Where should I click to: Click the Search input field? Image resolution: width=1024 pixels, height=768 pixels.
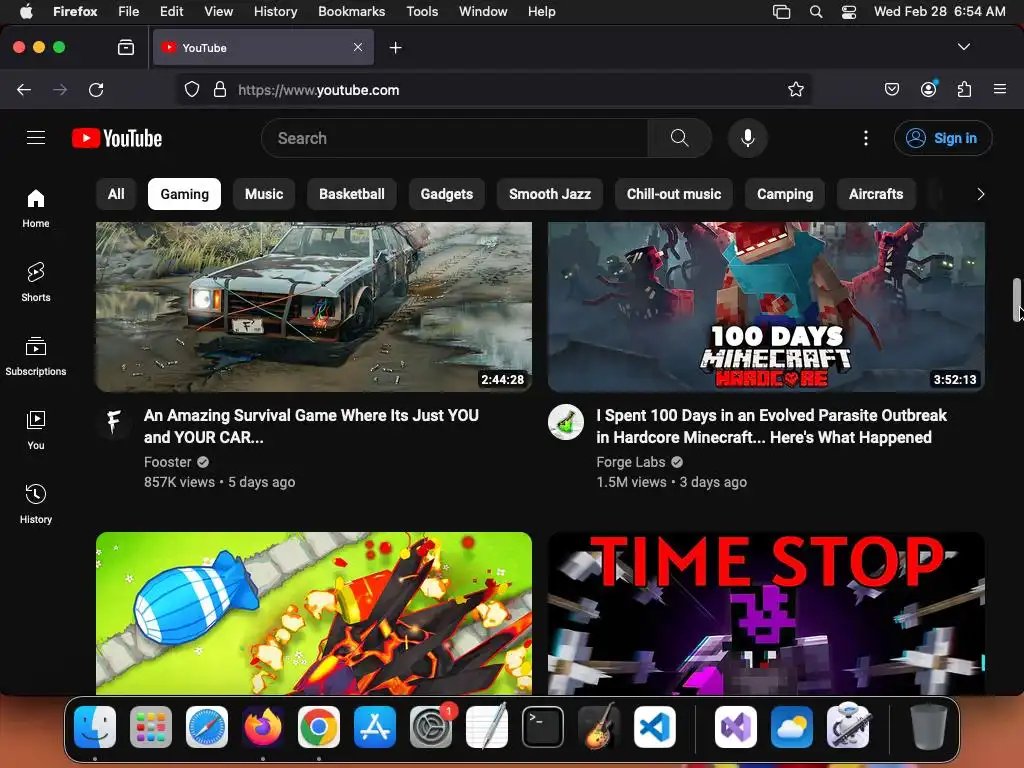click(x=455, y=138)
